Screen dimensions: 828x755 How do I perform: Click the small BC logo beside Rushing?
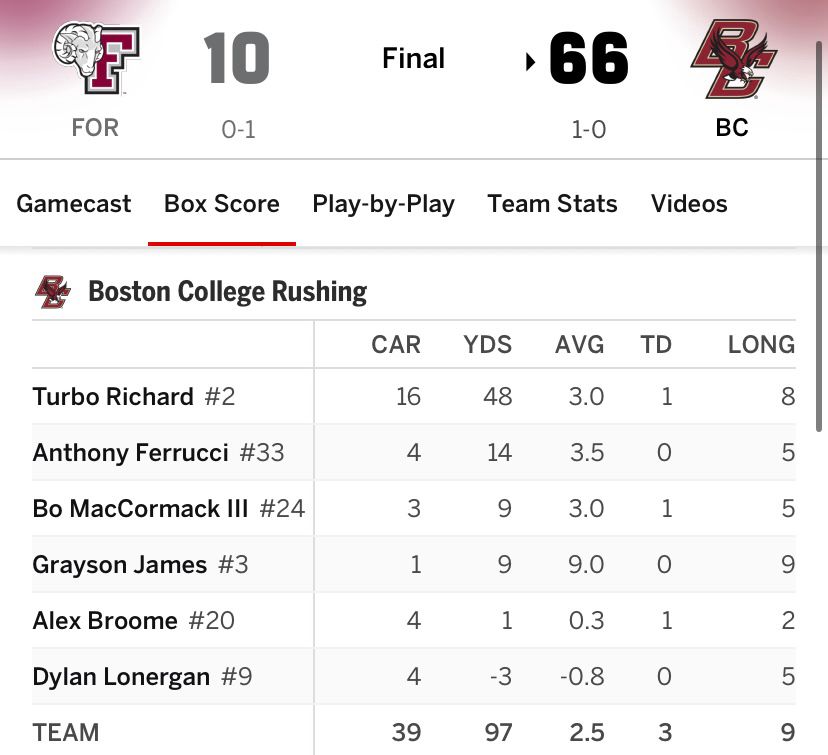pyautogui.click(x=53, y=292)
